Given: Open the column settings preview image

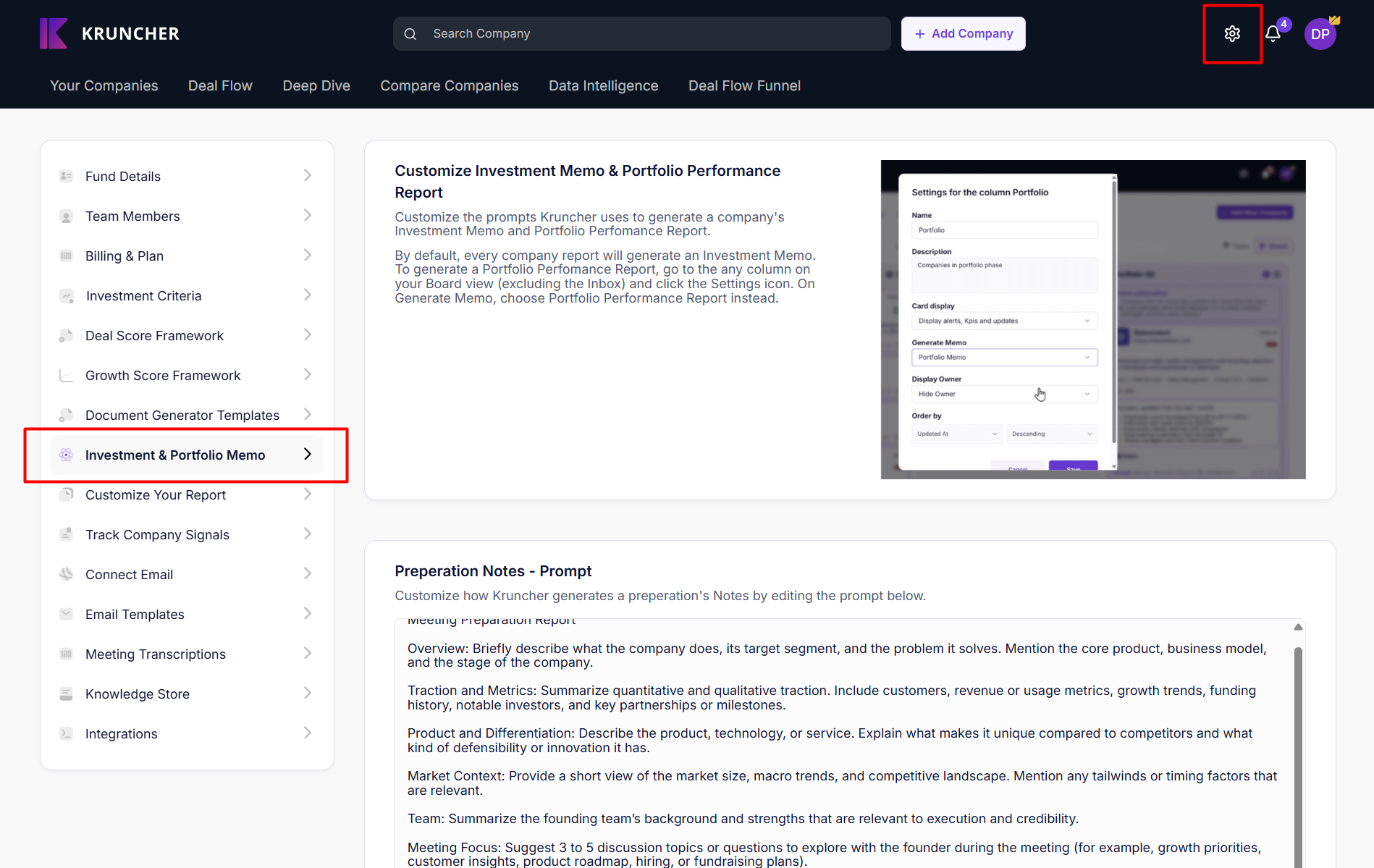Looking at the screenshot, I should pyautogui.click(x=1092, y=319).
